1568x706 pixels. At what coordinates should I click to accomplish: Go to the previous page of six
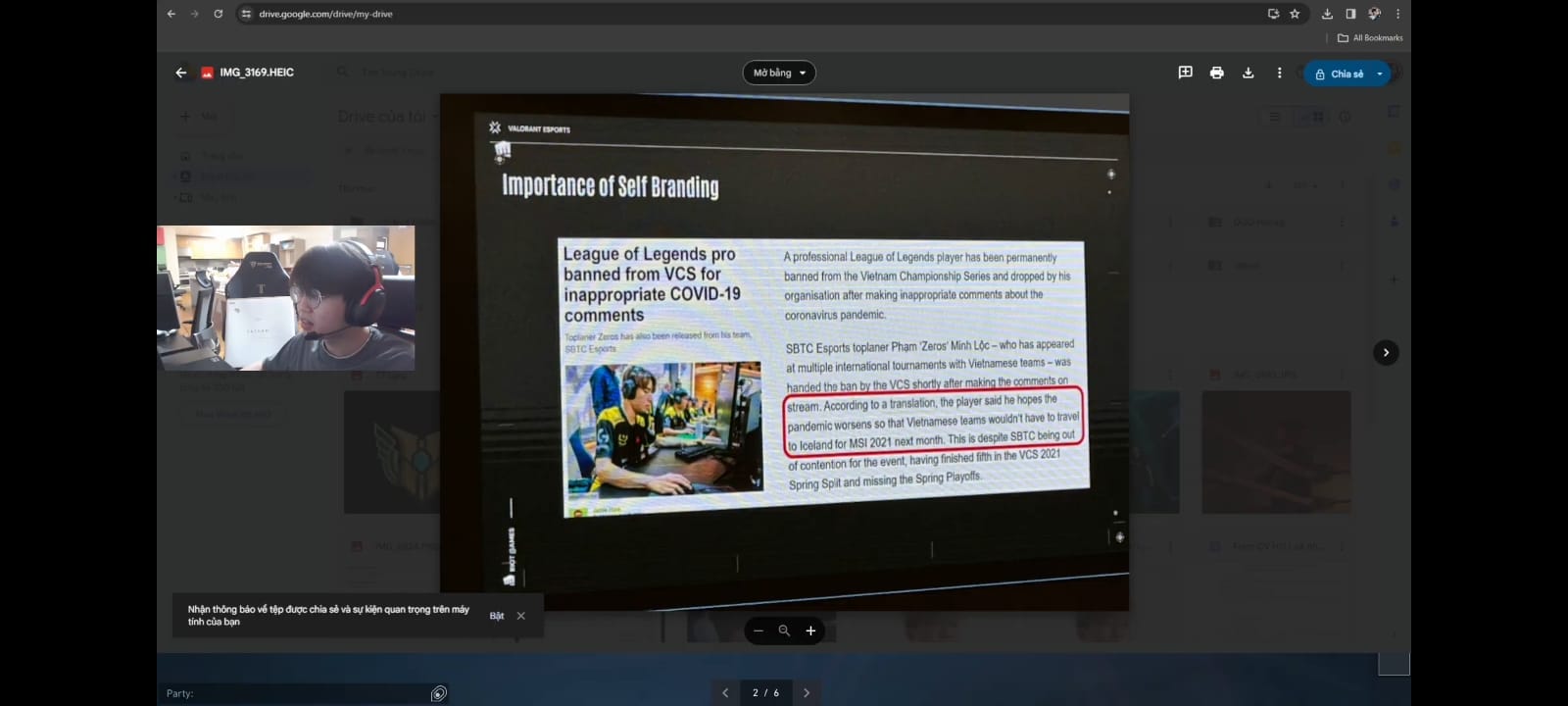point(725,692)
